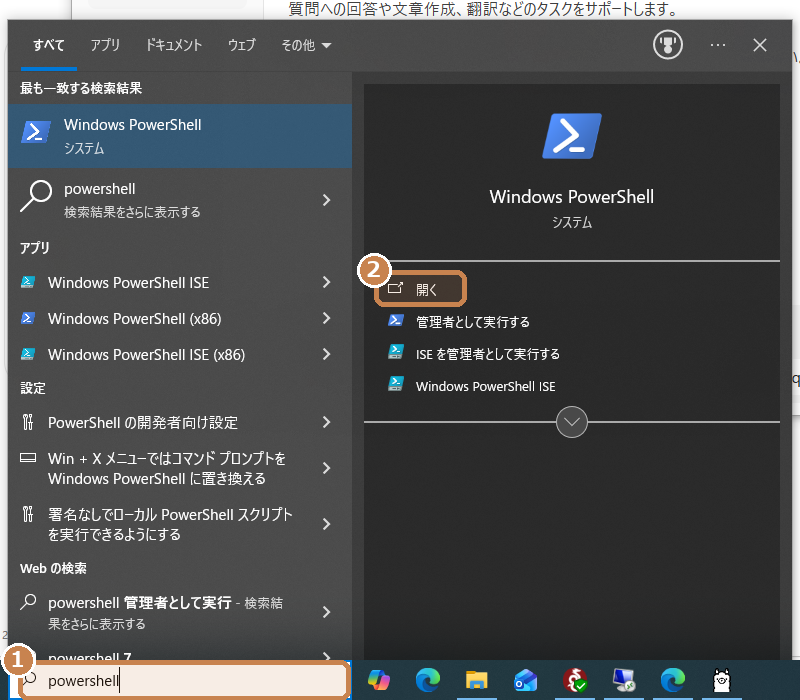Launch the second Edge icon on taskbar
Screen dimensions: 800x700
click(x=672, y=680)
